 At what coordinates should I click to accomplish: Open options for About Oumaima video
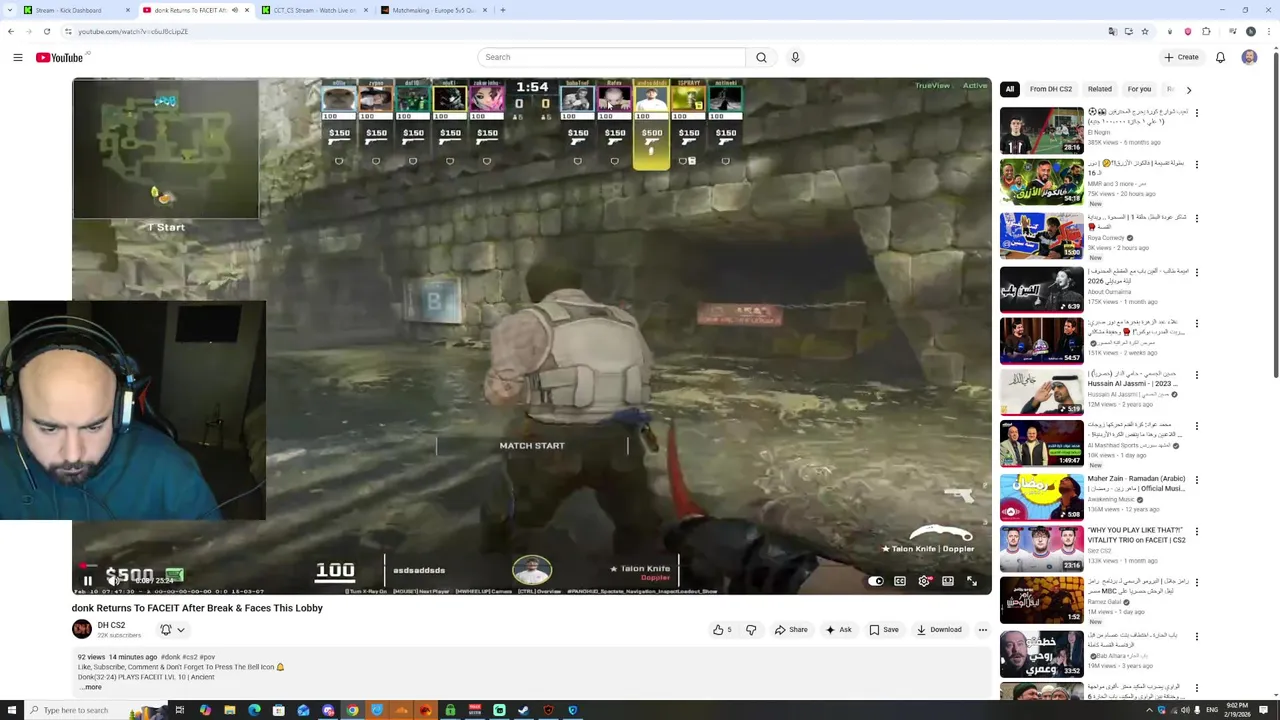[x=1196, y=272]
